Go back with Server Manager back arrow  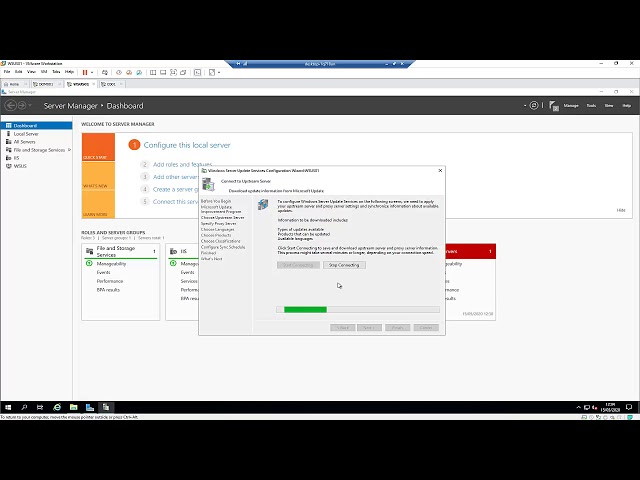click(11, 106)
